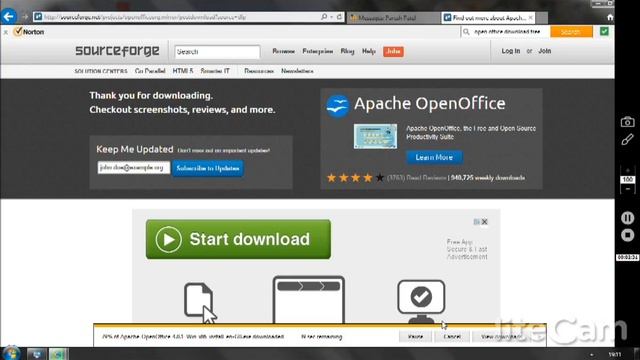Click the Apache OpenOffice seagull logo

coord(338,106)
